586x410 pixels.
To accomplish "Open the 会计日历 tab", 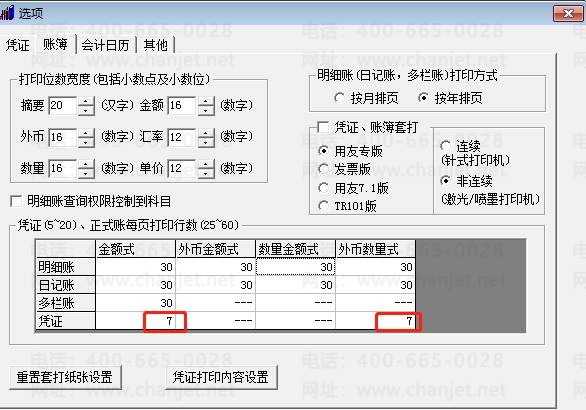I will 105,45.
